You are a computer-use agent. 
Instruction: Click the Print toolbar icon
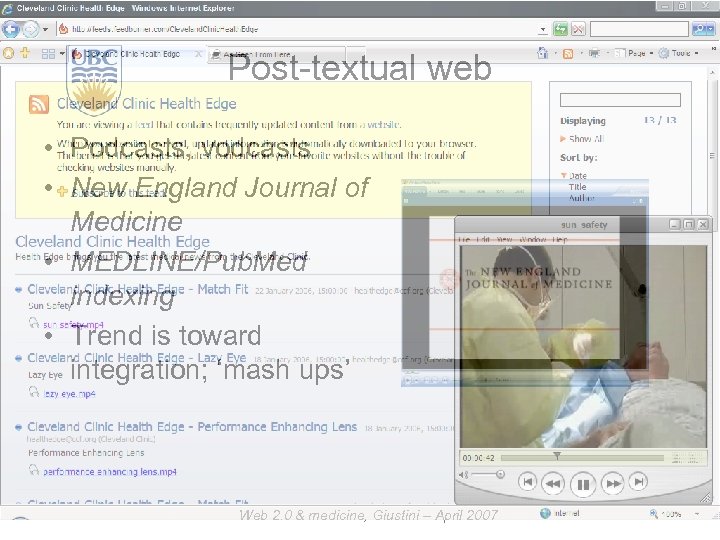[594, 53]
